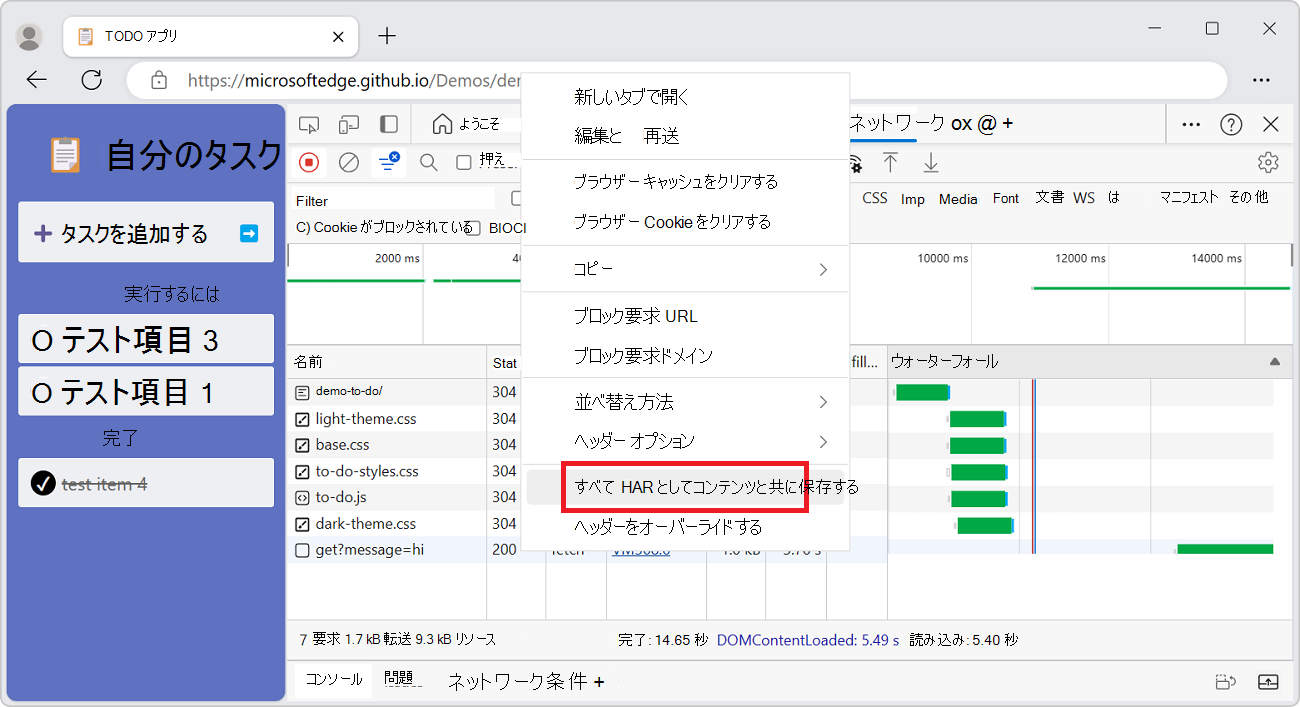The width and height of the screenshot is (1300, 707).
Task: Check the テスト項目 3 task circle
Action: (42, 341)
